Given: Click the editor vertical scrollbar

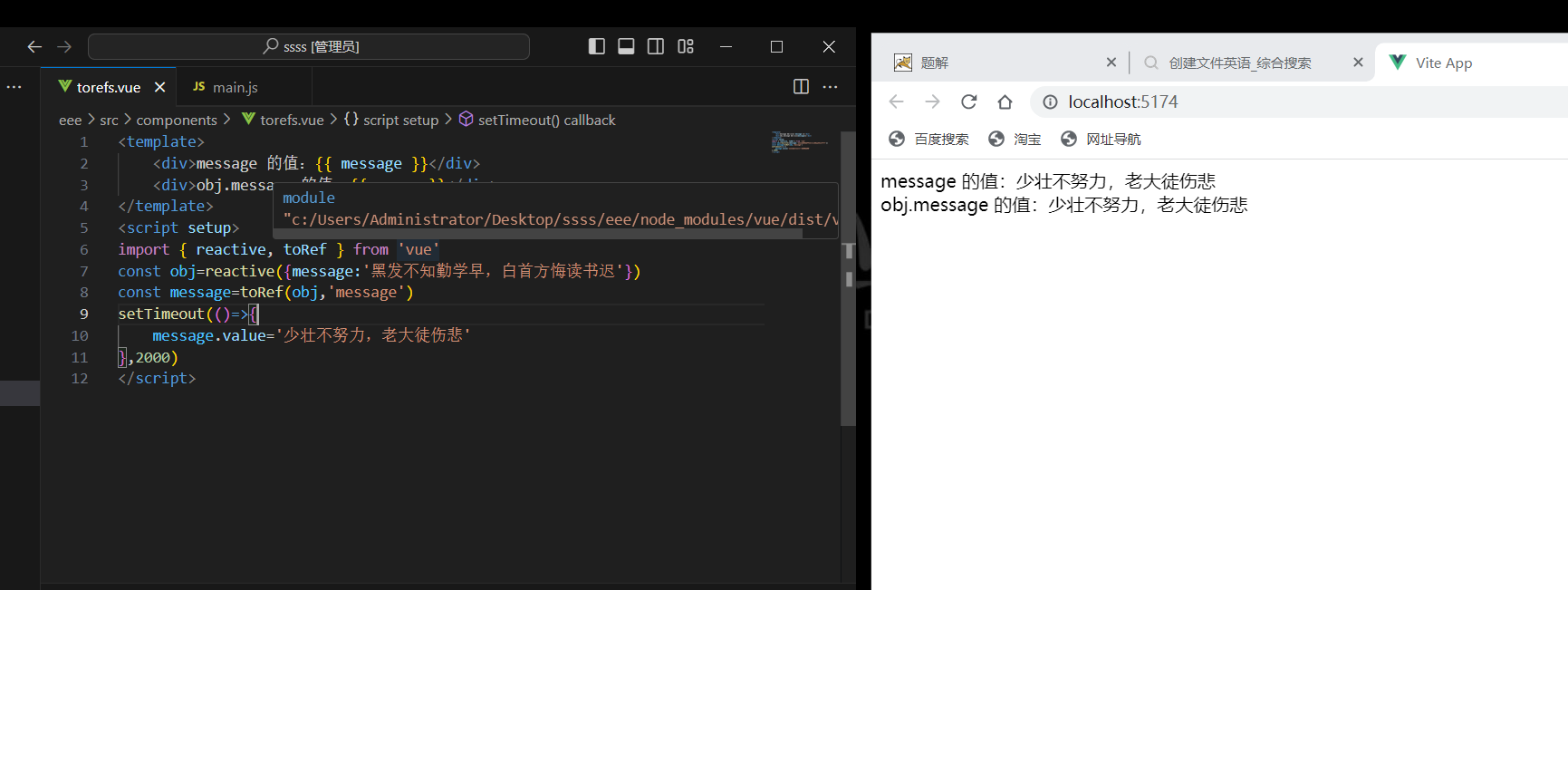Looking at the screenshot, I should tap(848, 278).
